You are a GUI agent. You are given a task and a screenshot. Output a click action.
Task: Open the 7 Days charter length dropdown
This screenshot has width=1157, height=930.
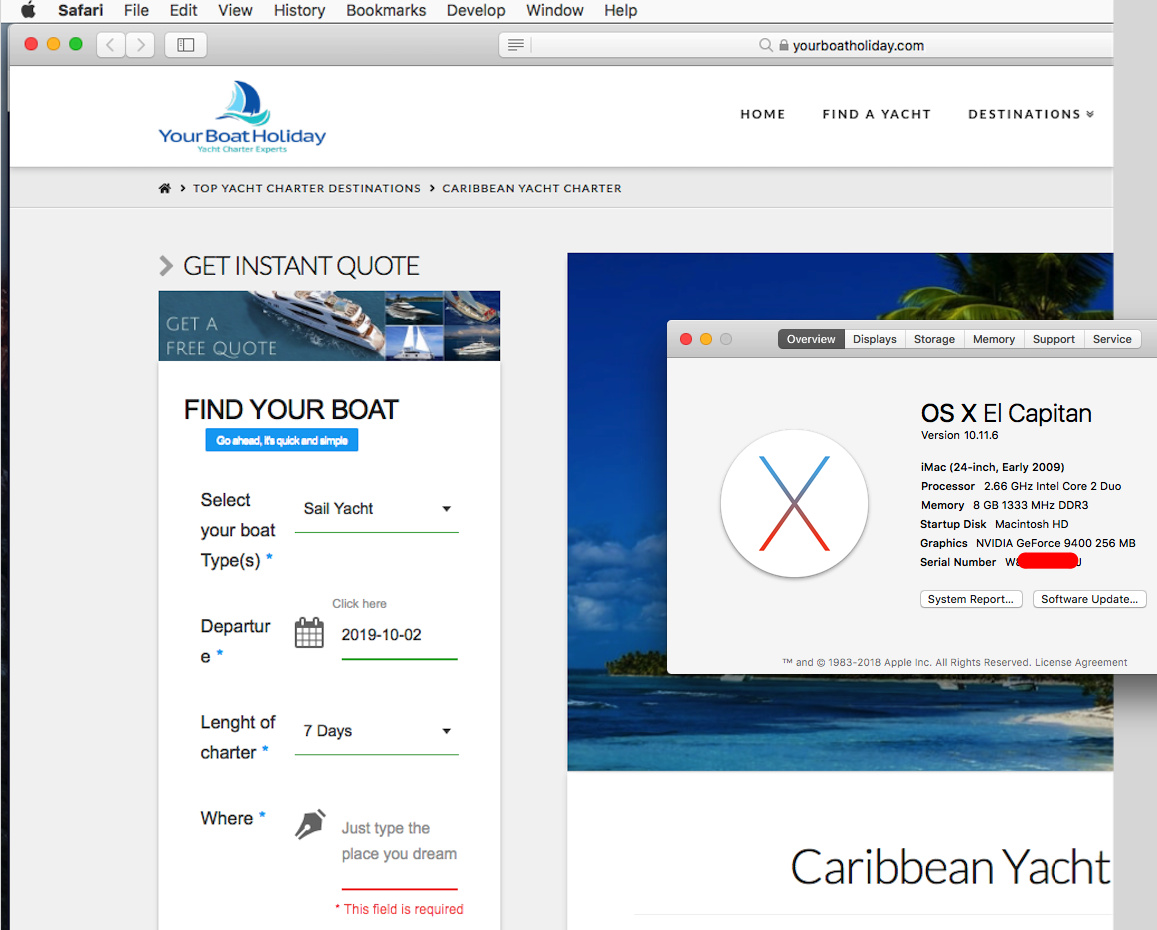click(x=376, y=731)
